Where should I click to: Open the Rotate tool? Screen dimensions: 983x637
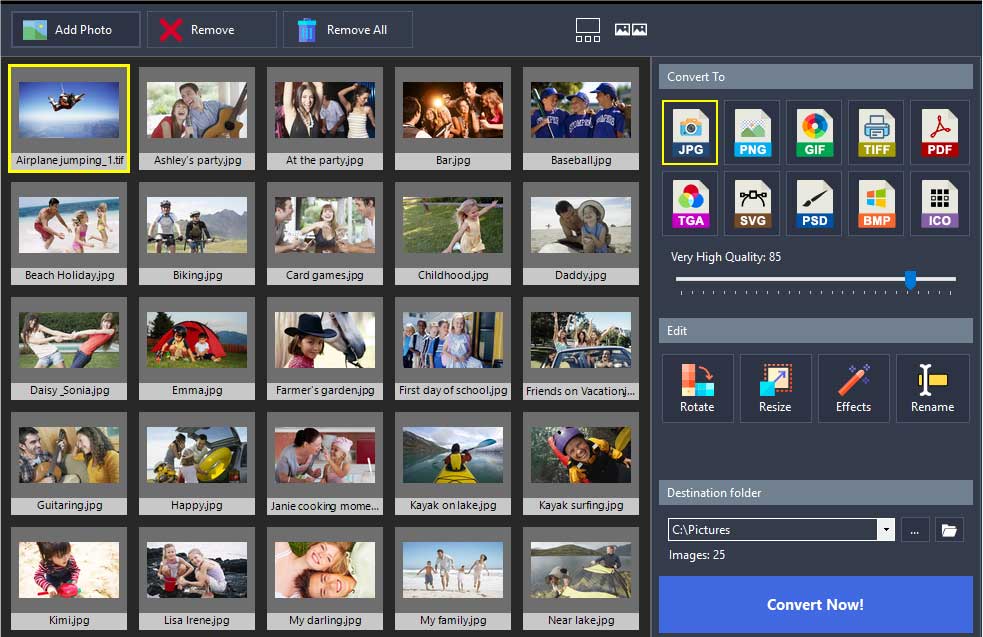697,388
